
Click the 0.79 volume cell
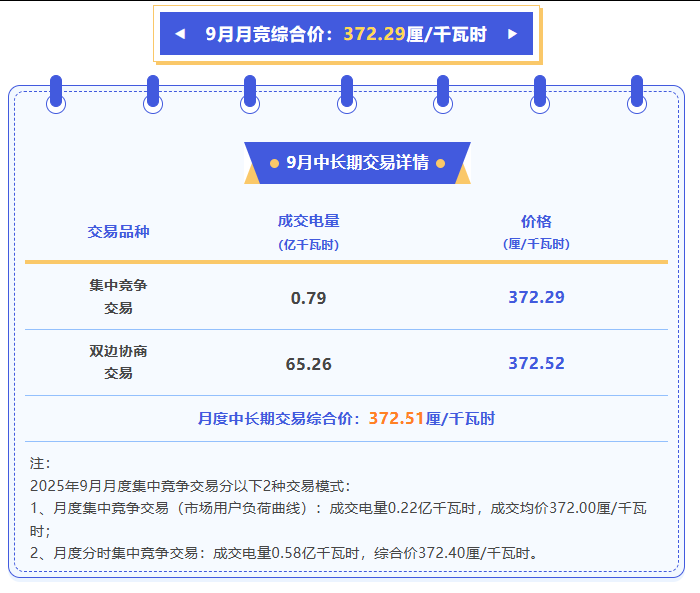coord(308,298)
